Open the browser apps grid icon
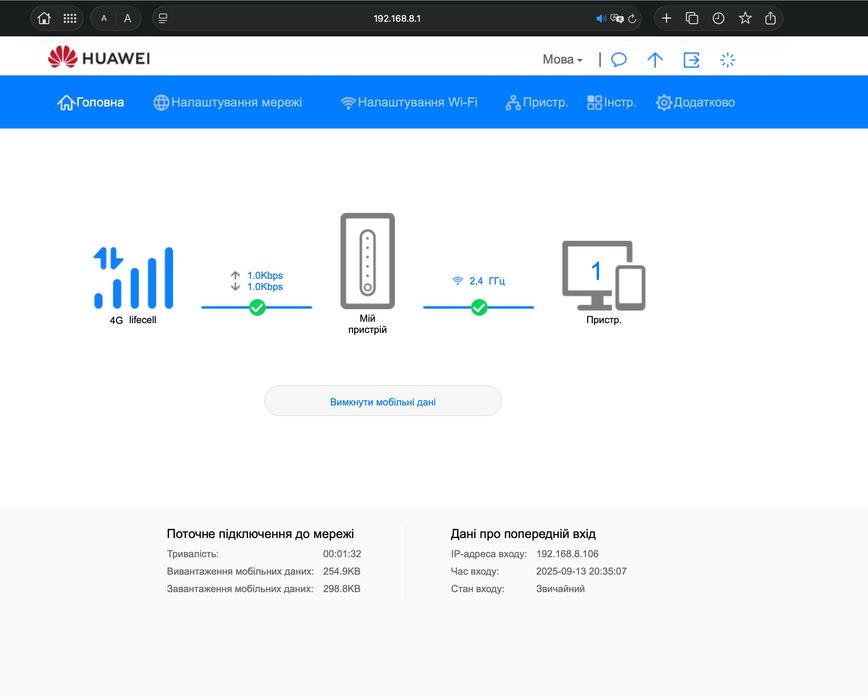The image size is (868, 700). pyautogui.click(x=70, y=18)
